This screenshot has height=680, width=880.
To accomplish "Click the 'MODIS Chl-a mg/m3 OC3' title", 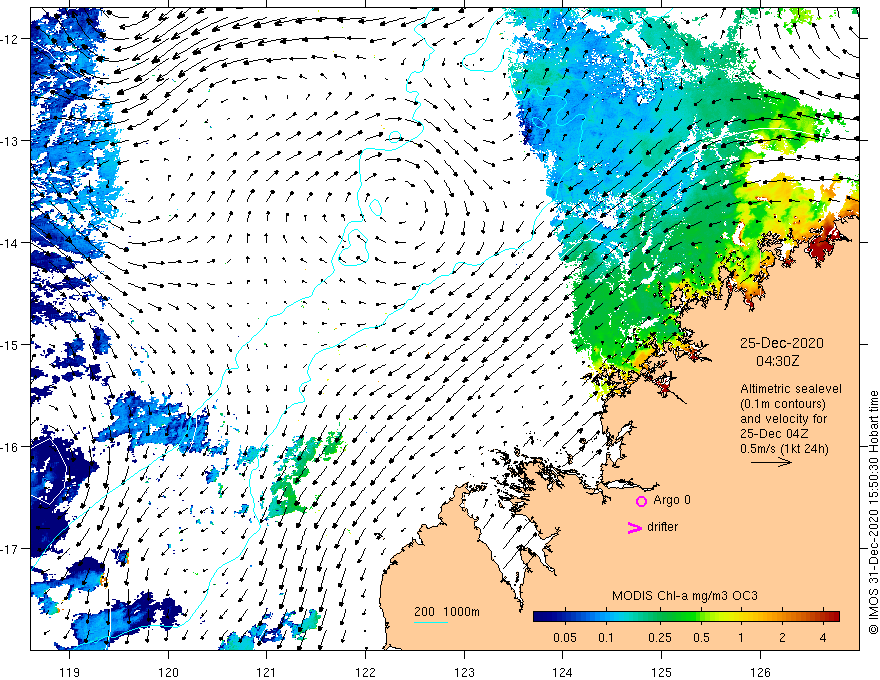I will coord(685,596).
